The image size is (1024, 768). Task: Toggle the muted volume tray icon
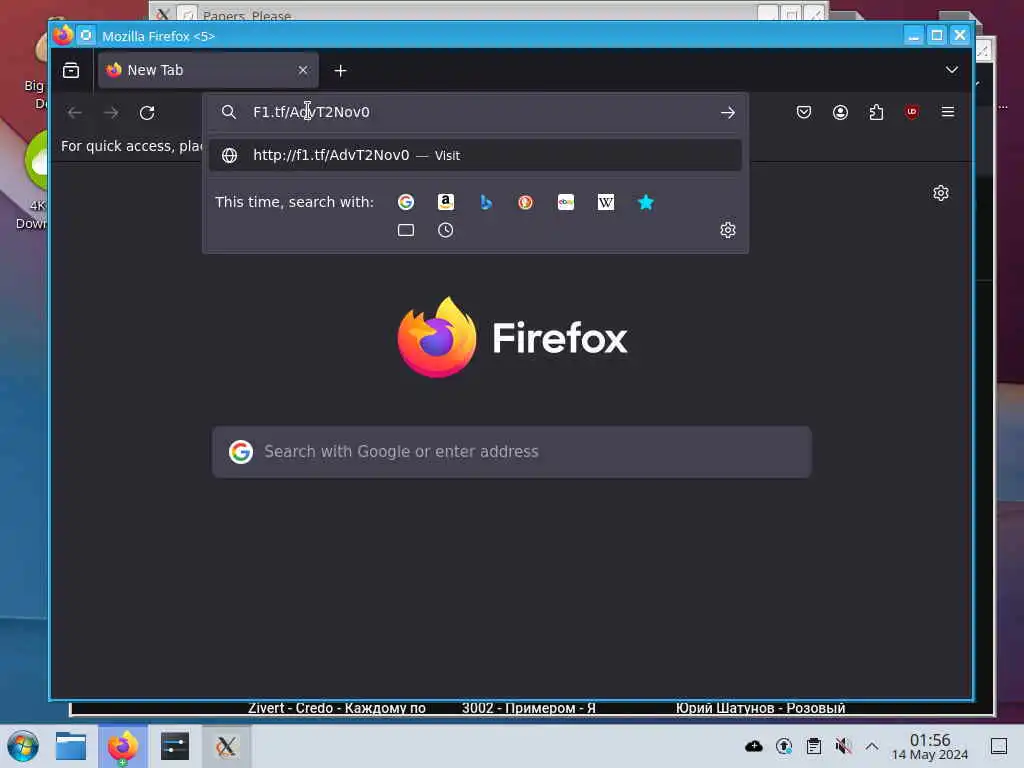pos(843,746)
